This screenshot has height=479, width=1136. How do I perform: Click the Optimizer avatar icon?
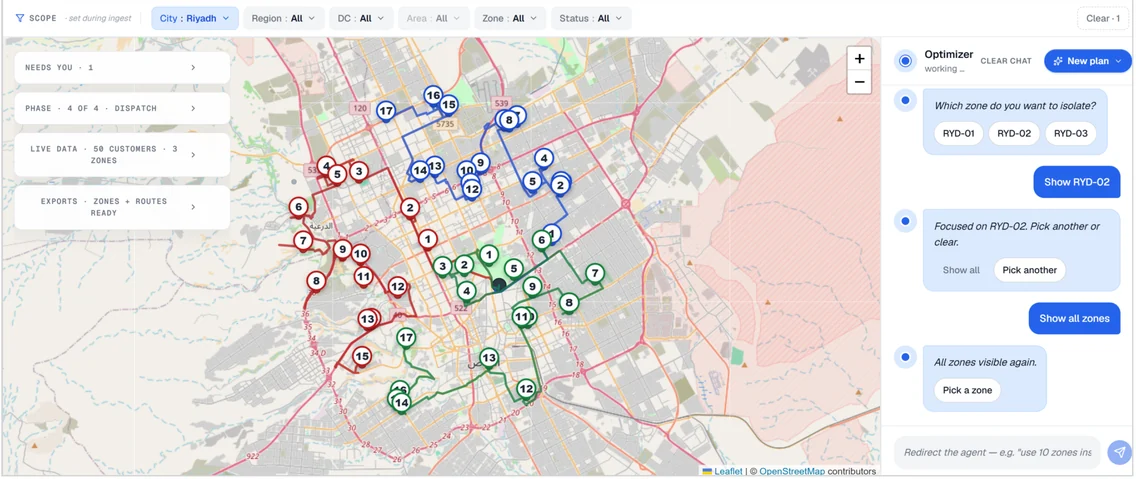click(x=905, y=61)
